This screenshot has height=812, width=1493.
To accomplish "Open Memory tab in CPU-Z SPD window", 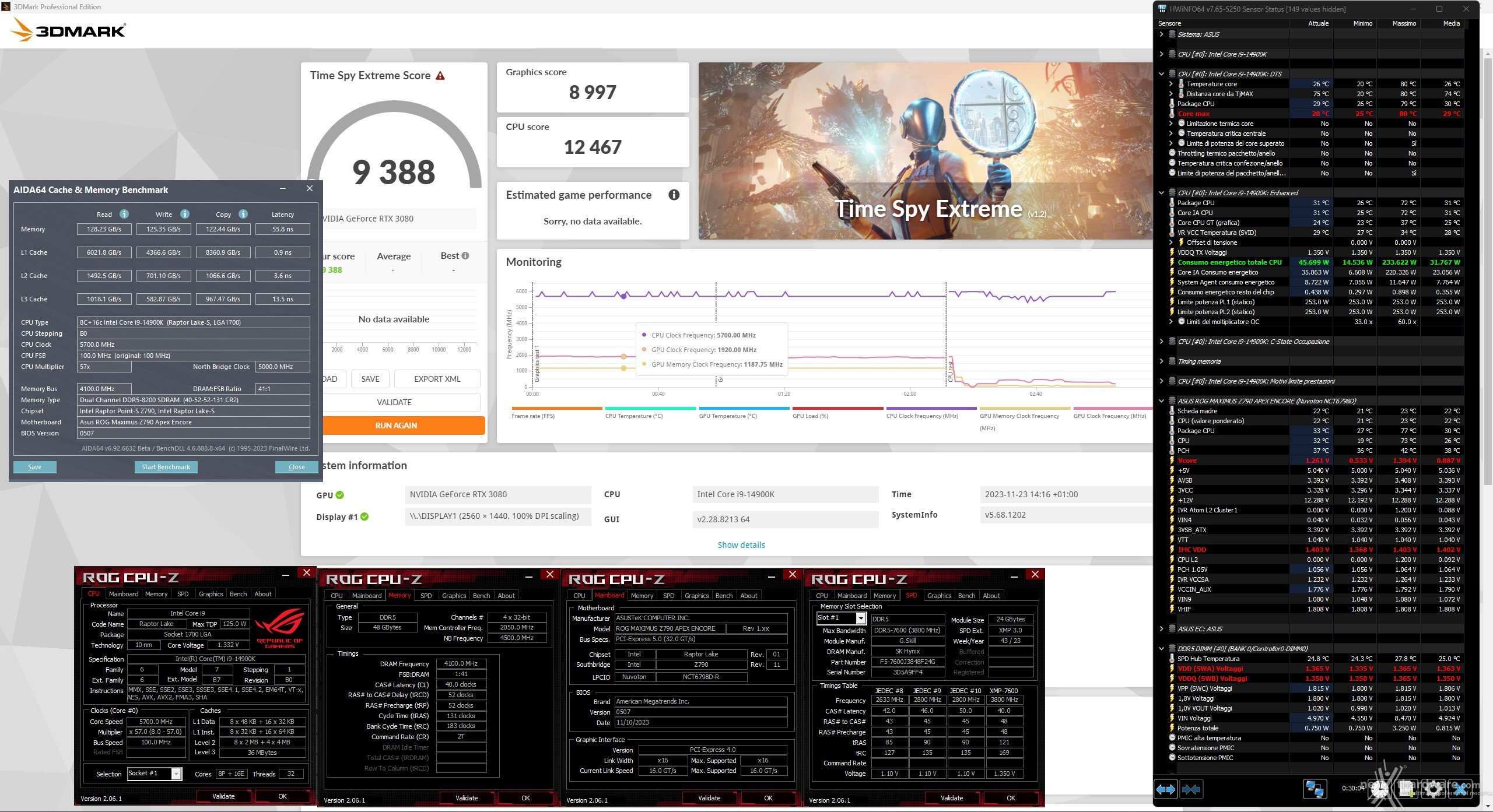I will [x=885, y=596].
